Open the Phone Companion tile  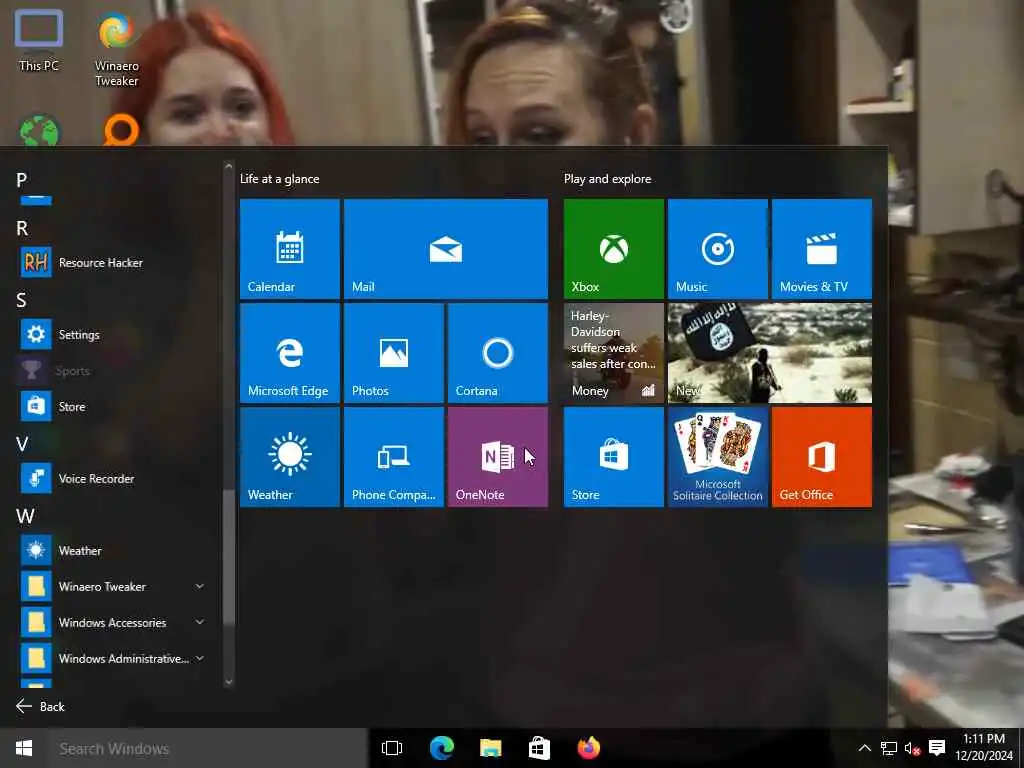394,457
